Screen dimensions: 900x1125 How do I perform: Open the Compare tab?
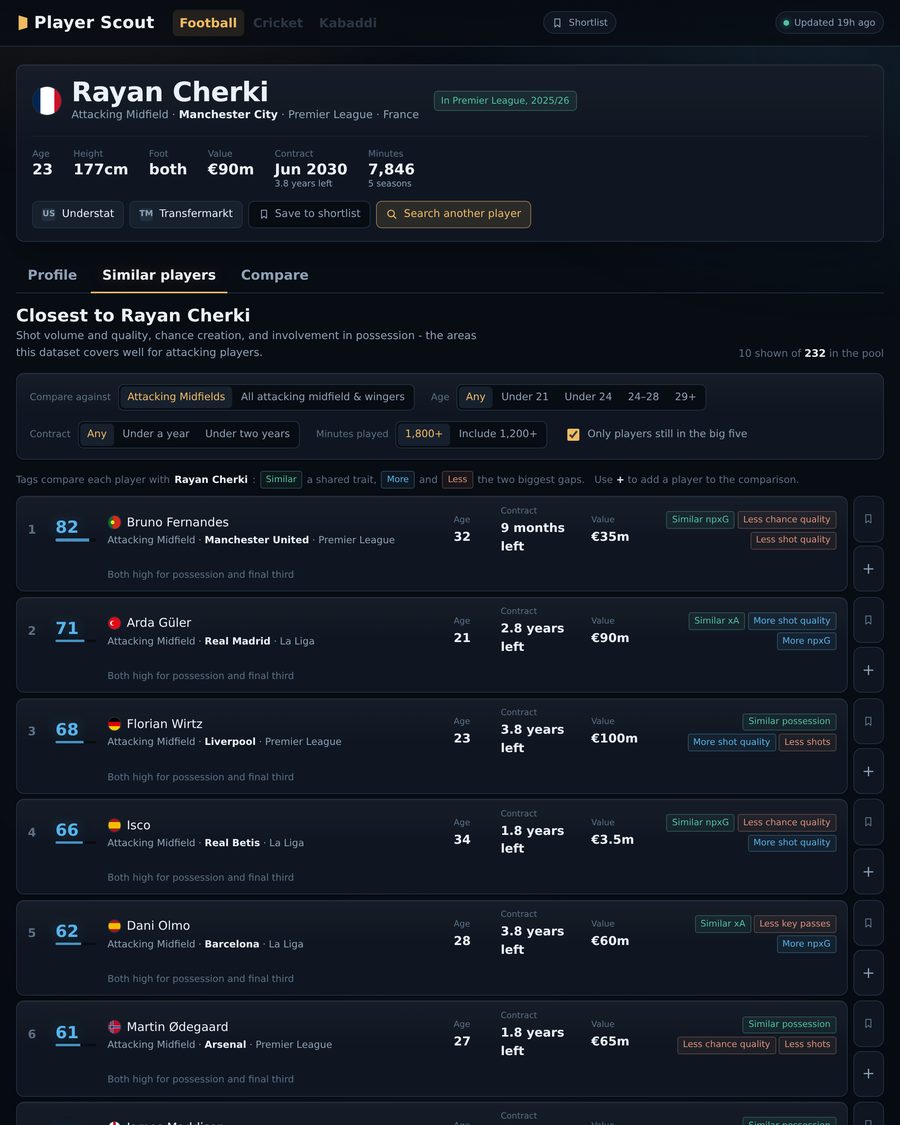[275, 275]
